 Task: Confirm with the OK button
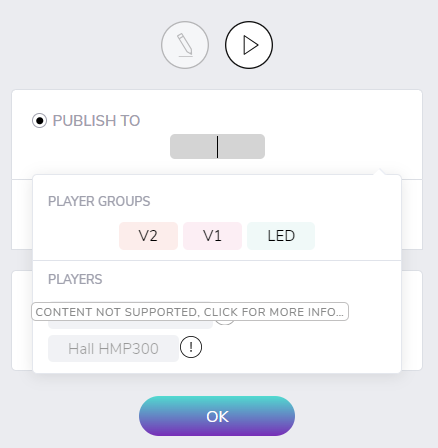point(217,416)
